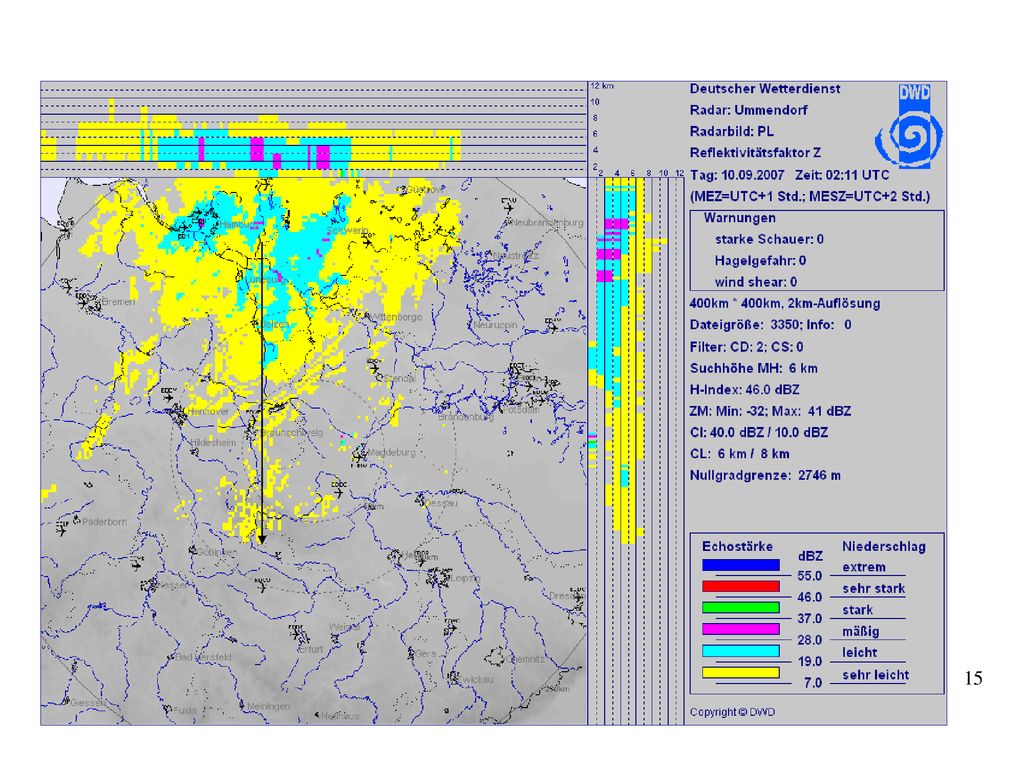Click the '55.0' dBZ threshold value
This screenshot has width=1024, height=768.
[810, 576]
